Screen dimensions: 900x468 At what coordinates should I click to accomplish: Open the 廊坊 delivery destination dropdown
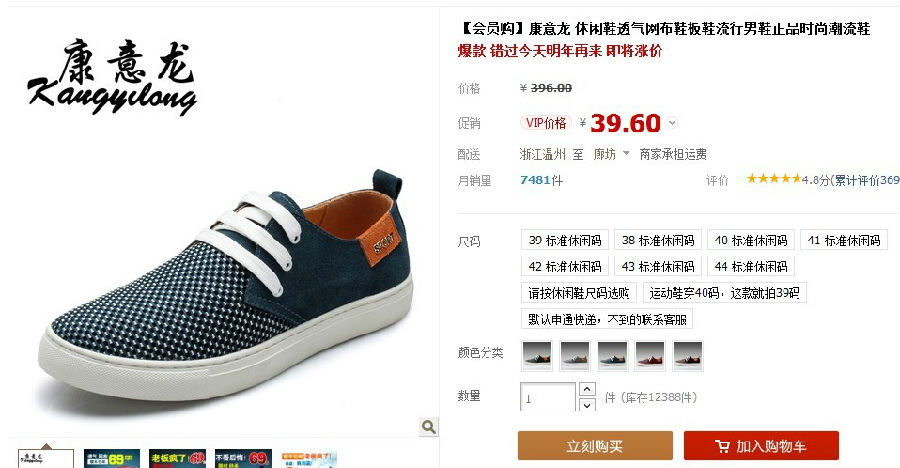point(612,154)
